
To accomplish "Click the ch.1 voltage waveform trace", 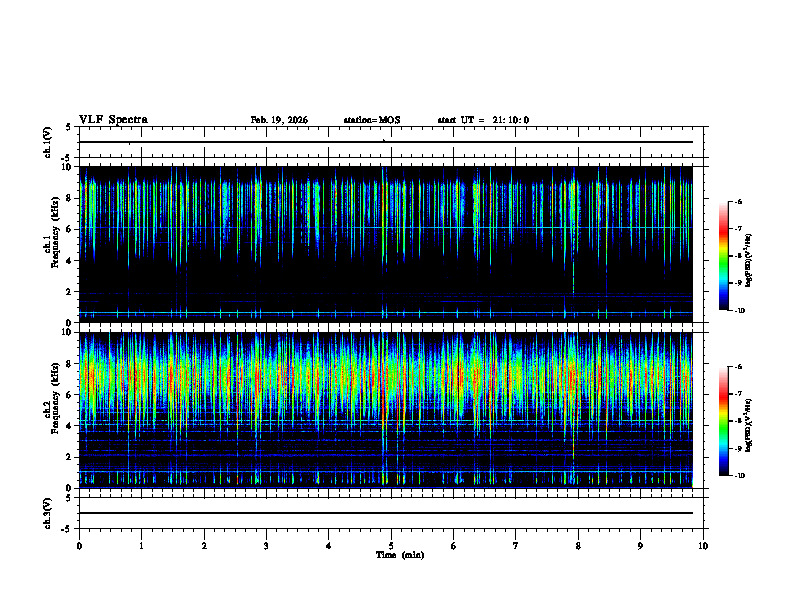I will [x=386, y=142].
